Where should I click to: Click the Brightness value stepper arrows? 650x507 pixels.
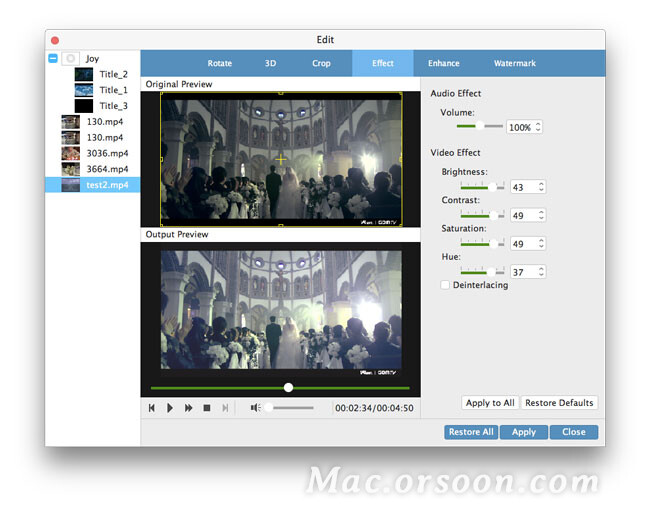(x=542, y=187)
